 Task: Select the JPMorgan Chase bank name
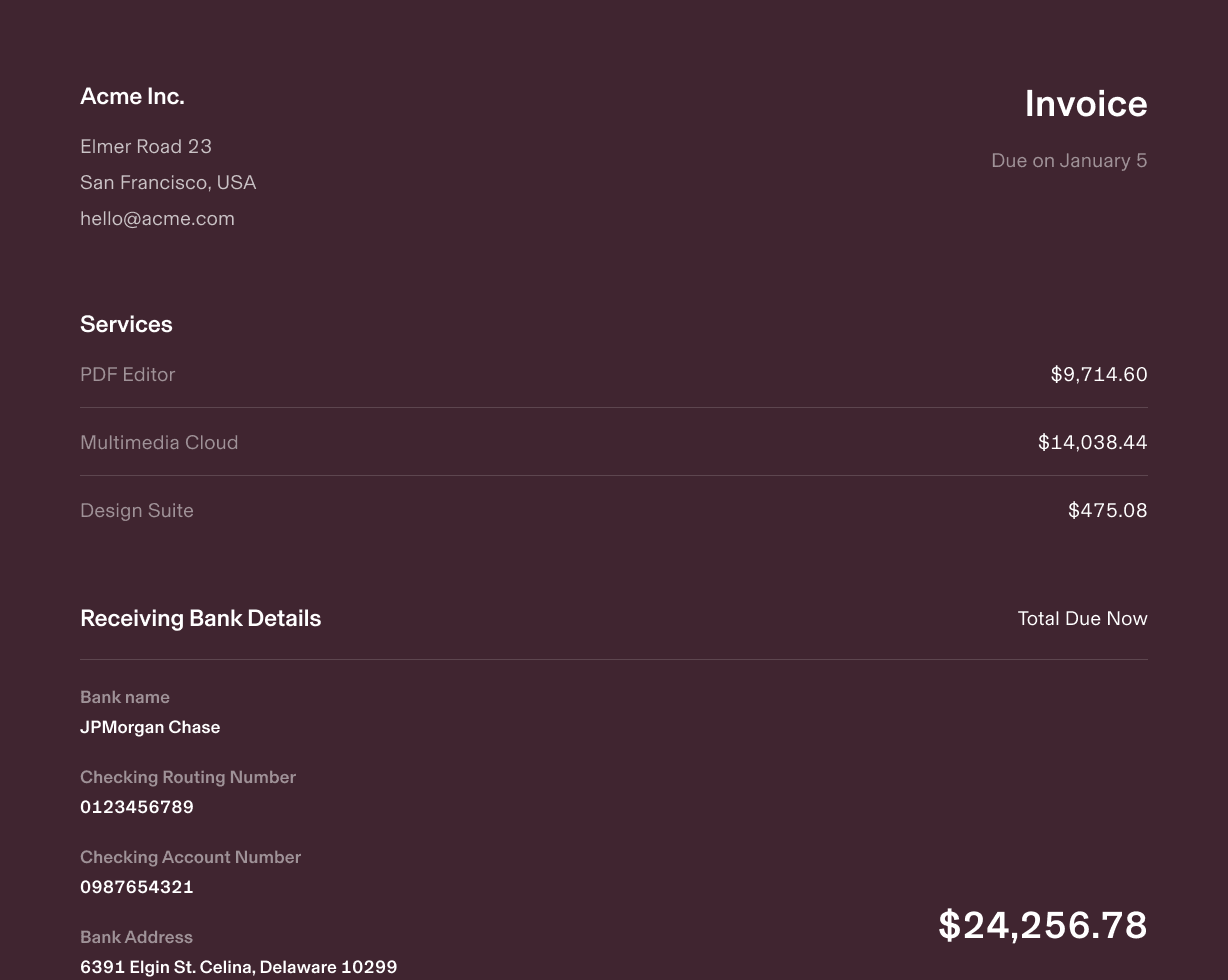point(150,728)
